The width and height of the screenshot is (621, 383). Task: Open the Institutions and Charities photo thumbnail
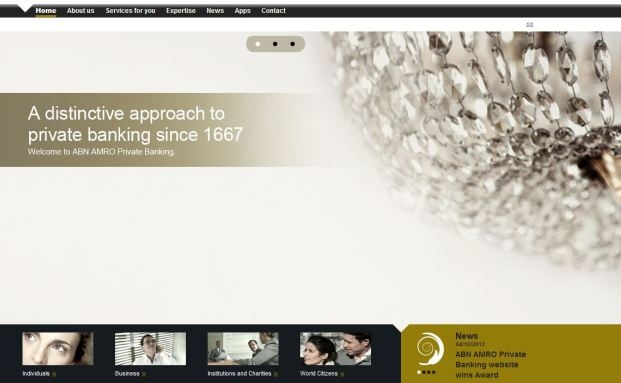coord(243,349)
